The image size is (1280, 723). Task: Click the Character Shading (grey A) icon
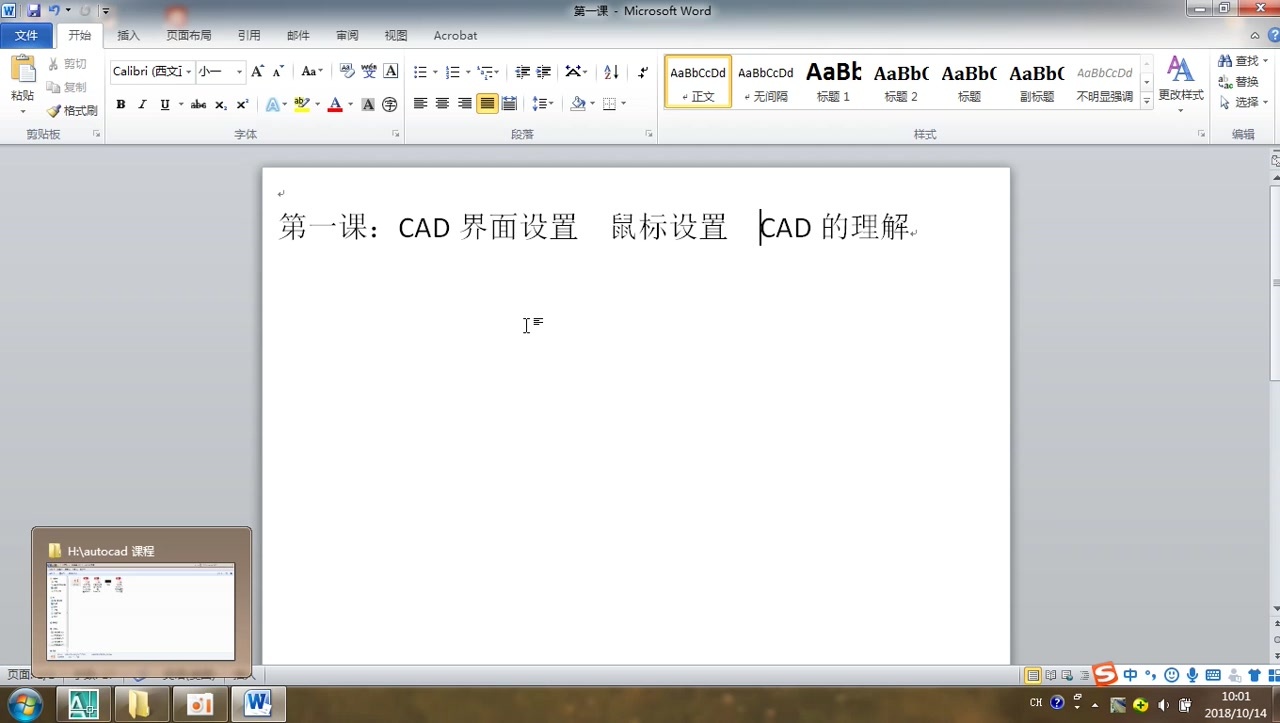point(368,104)
